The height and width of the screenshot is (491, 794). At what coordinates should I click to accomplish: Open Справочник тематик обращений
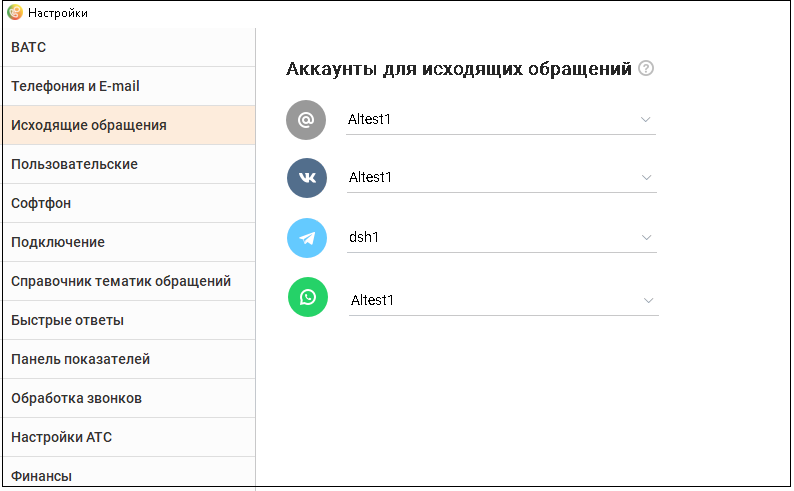(x=129, y=281)
